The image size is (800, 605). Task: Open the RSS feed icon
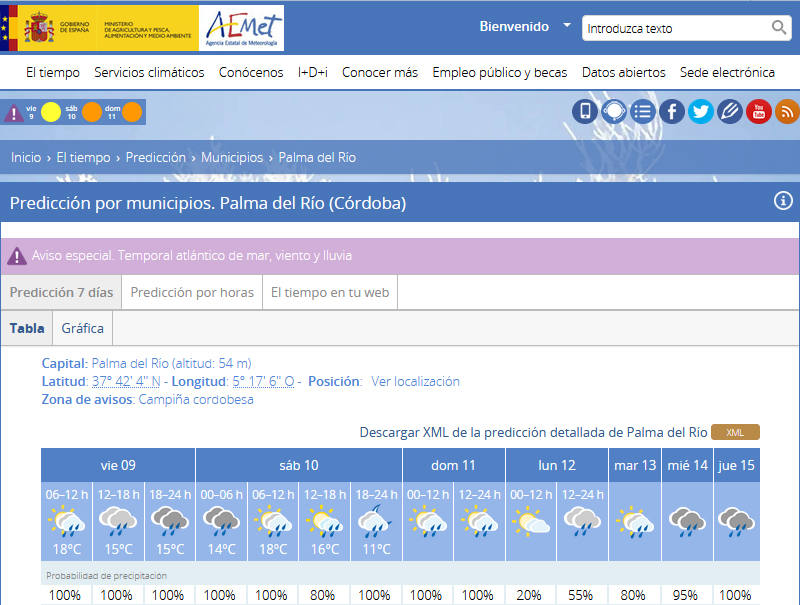pos(787,111)
